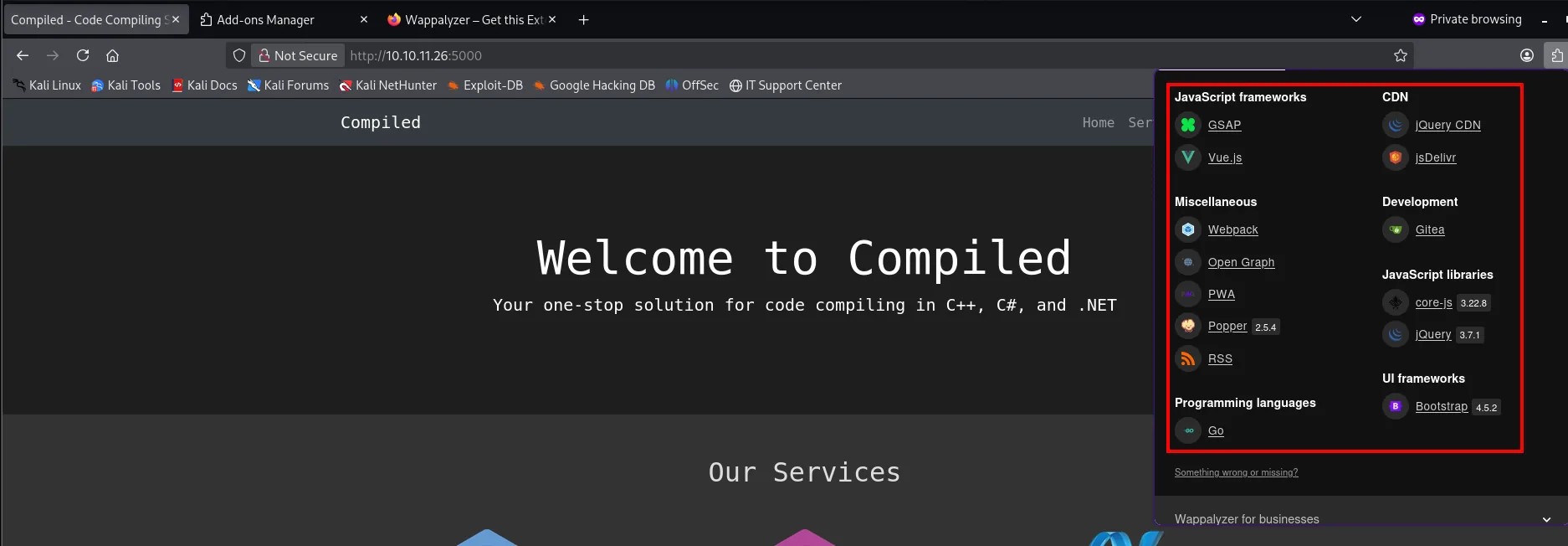Open the Firefox account icon
Viewport: 1568px width, 546px height.
(1527, 55)
